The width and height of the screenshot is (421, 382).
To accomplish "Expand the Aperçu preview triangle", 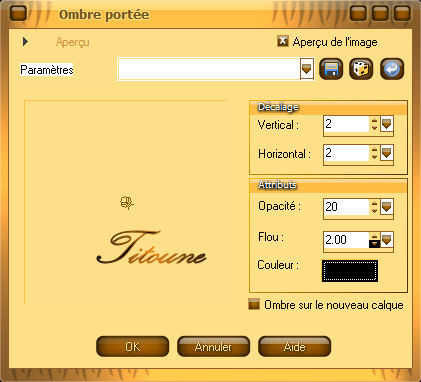I will coord(25,42).
